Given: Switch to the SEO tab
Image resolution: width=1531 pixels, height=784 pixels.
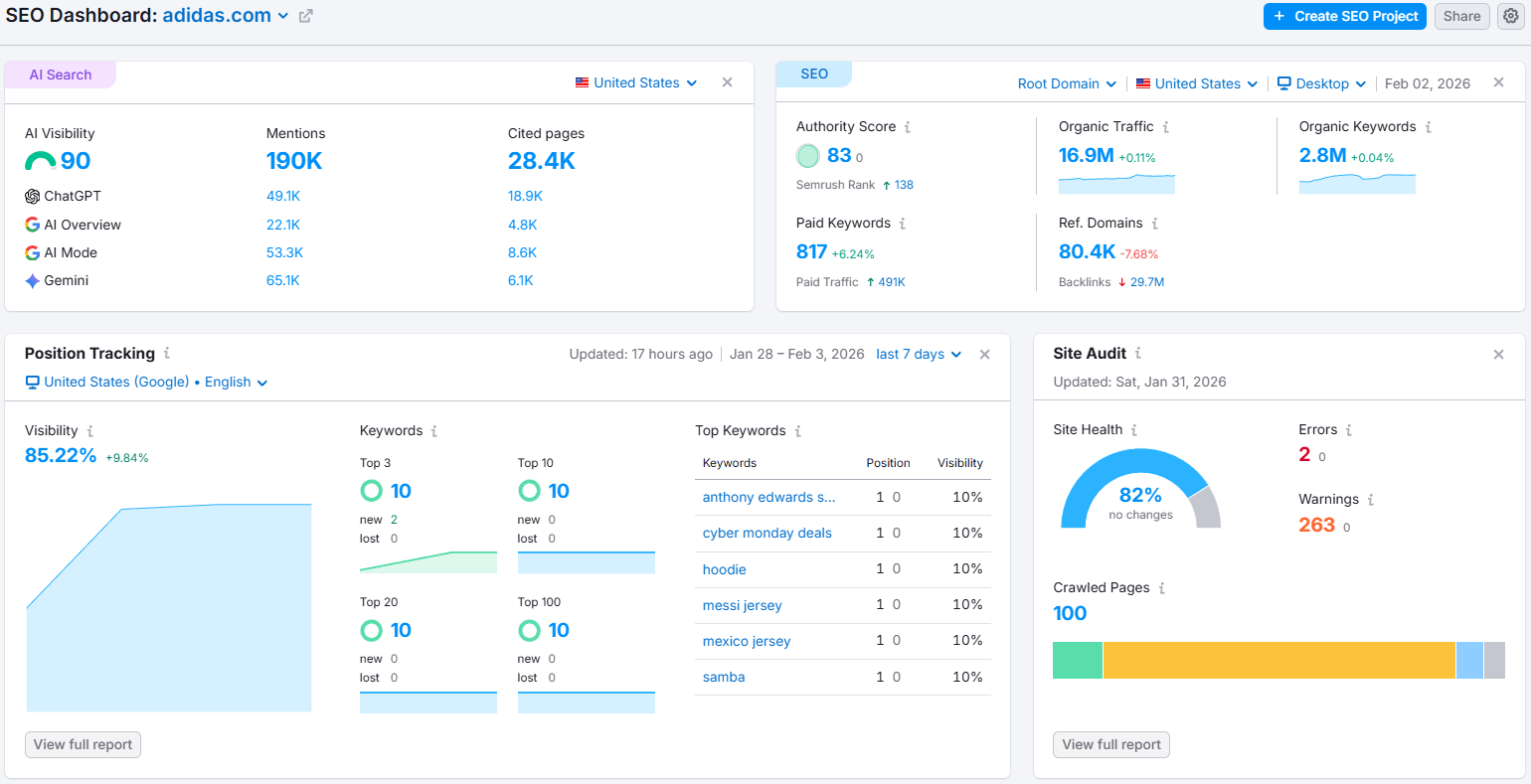Looking at the screenshot, I should (x=814, y=74).
